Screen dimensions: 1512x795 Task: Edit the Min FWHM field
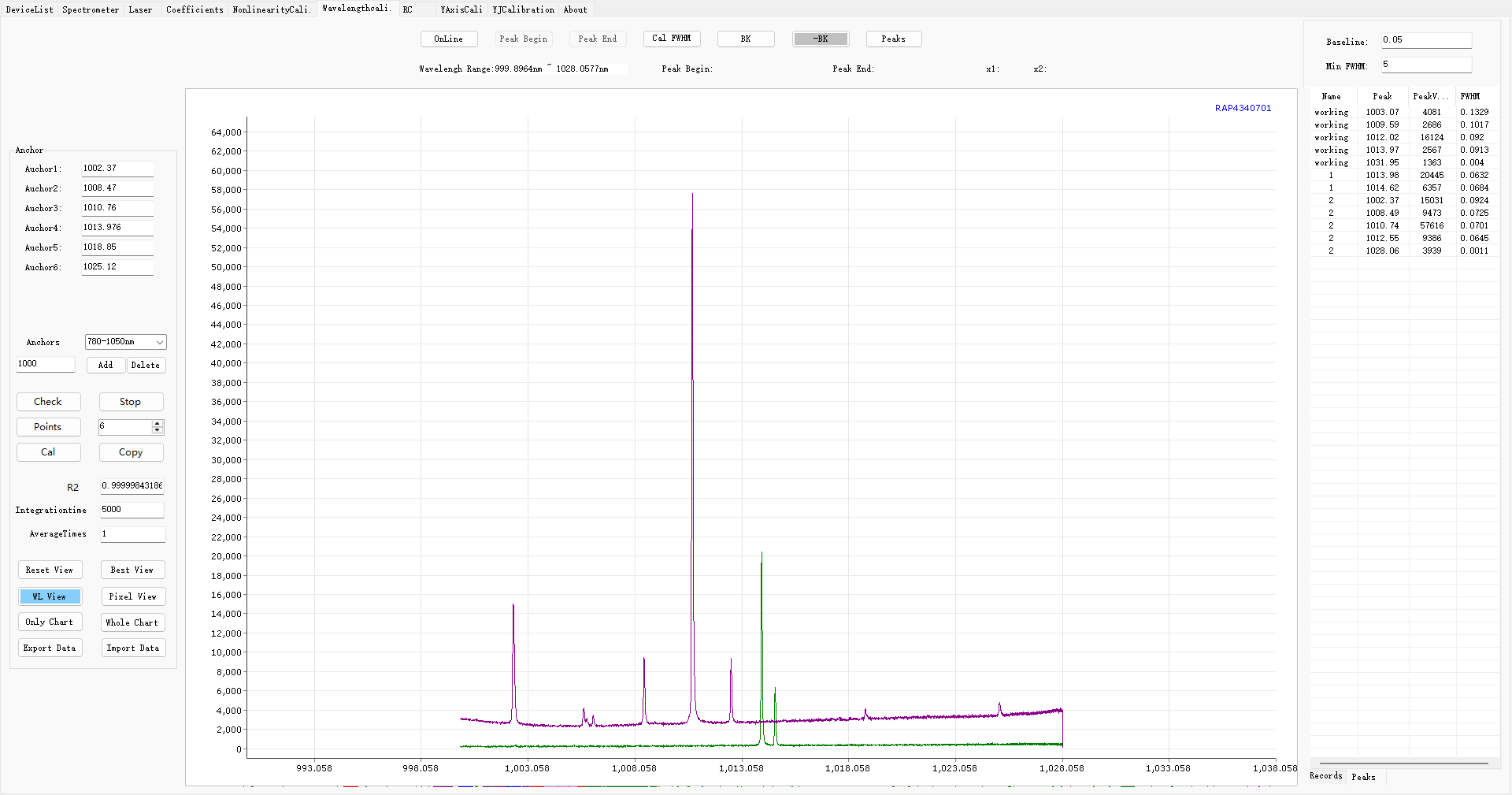[x=1426, y=65]
